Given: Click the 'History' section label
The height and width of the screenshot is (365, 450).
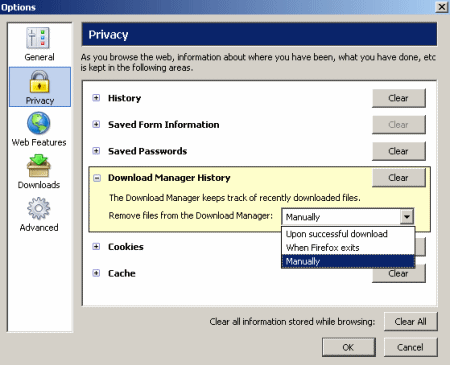Looking at the screenshot, I should click(124, 98).
